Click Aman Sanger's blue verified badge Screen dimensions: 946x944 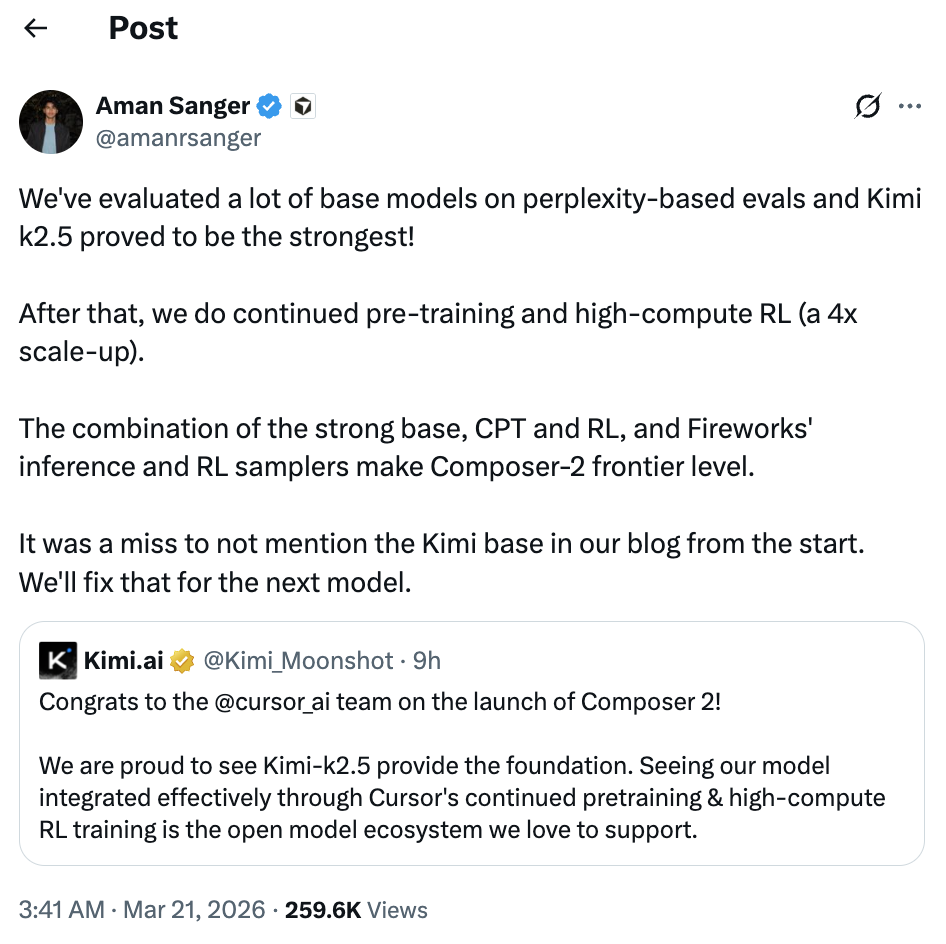(270, 106)
